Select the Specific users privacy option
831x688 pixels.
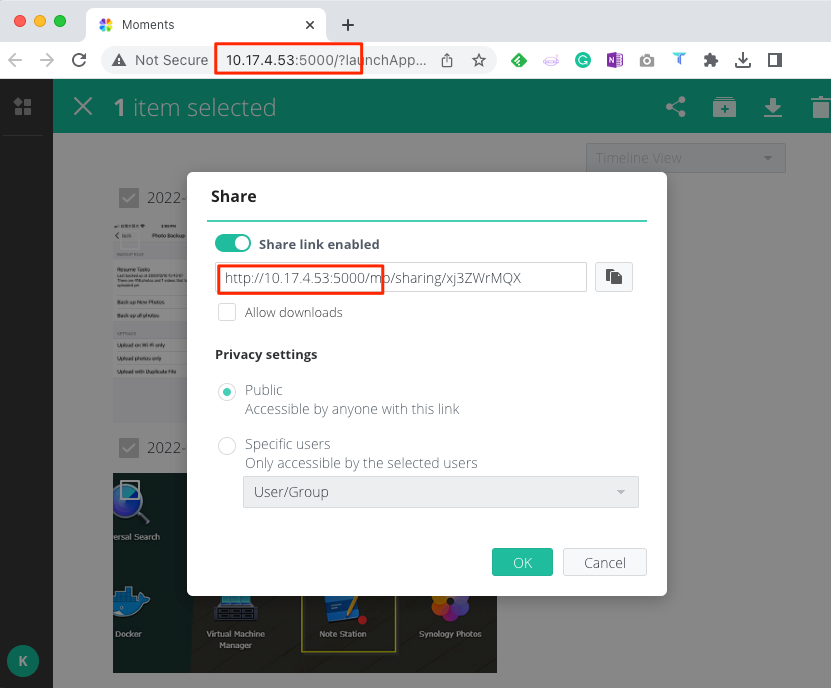point(227,447)
